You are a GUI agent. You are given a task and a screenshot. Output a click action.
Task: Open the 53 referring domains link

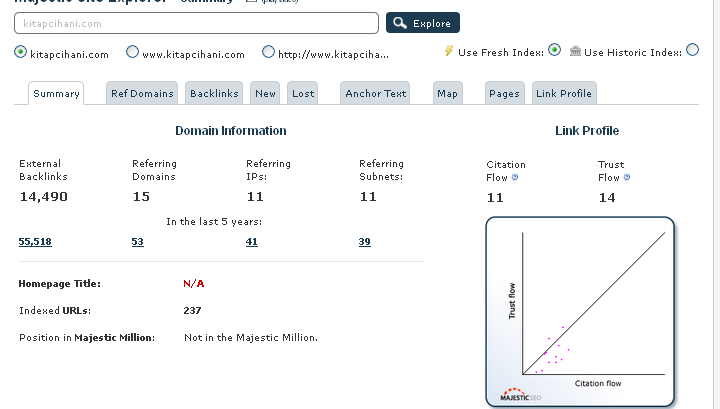click(x=137, y=241)
